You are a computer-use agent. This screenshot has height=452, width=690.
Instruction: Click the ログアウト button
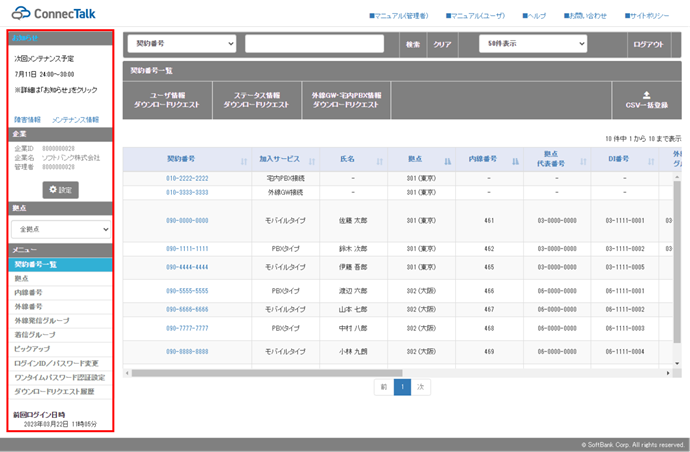coord(648,44)
